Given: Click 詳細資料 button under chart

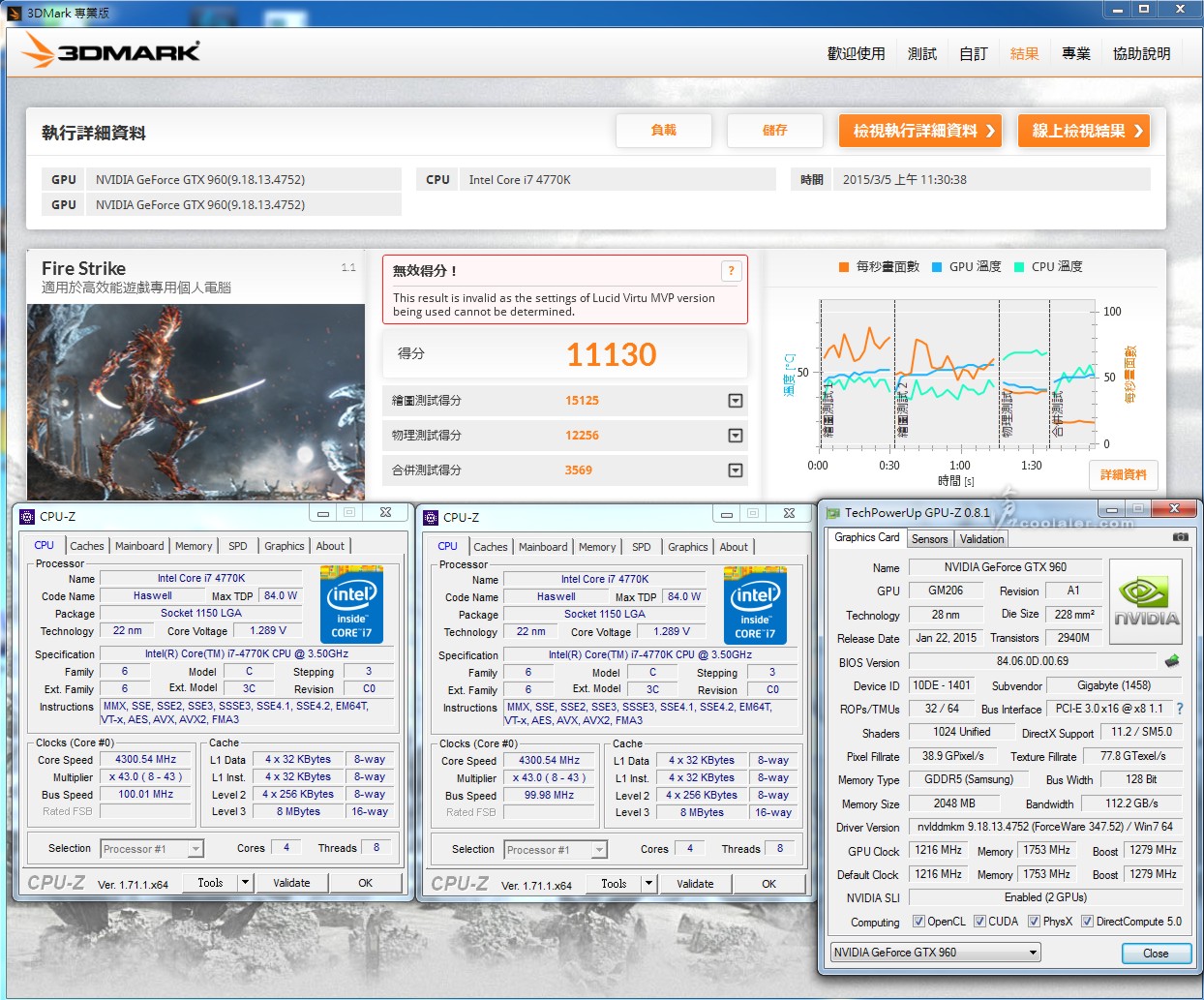Looking at the screenshot, I should (1124, 474).
